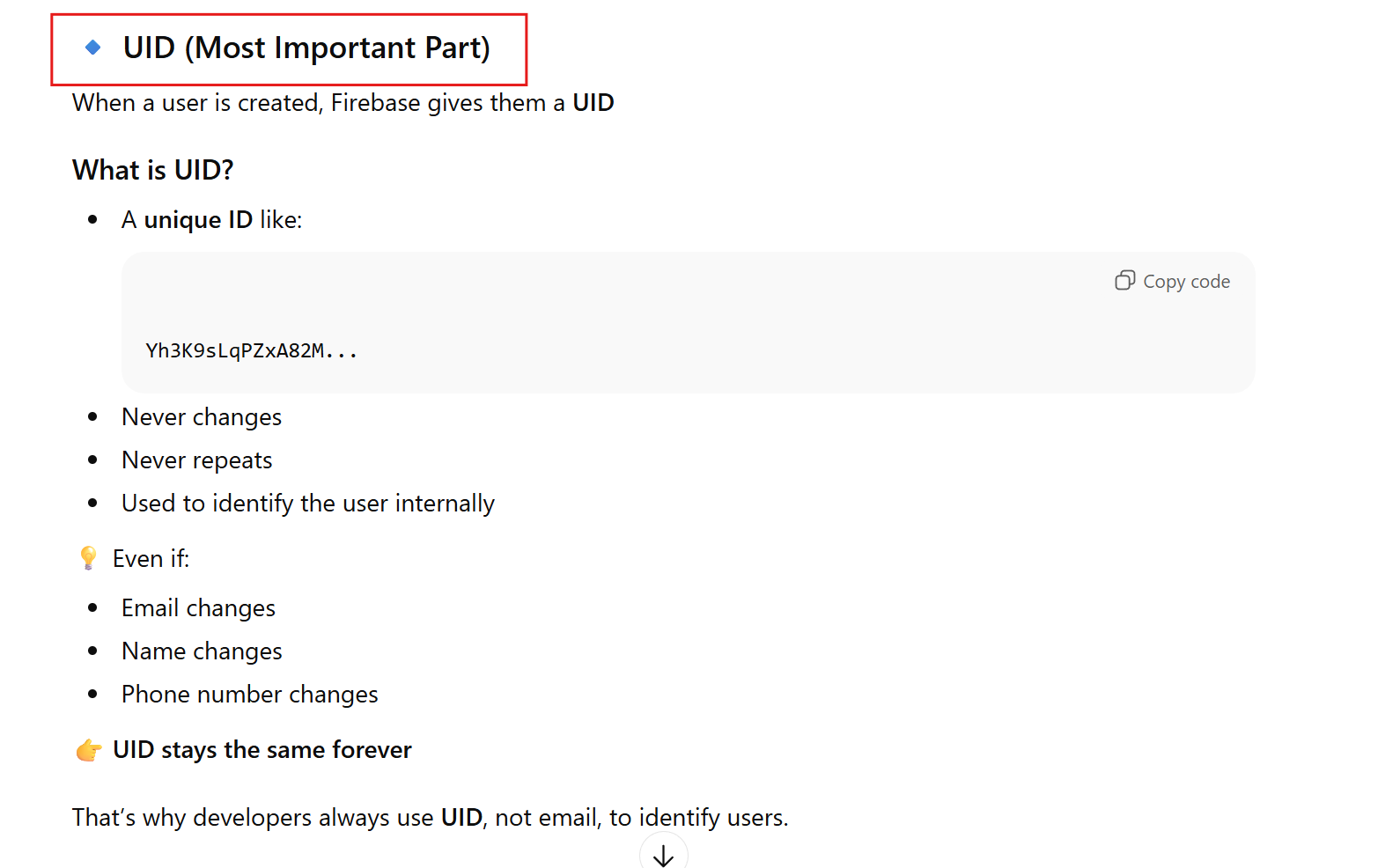This screenshot has height=868, width=1378.
Task: Click the lightbulb emoji before "Even if"
Action: [x=88, y=558]
